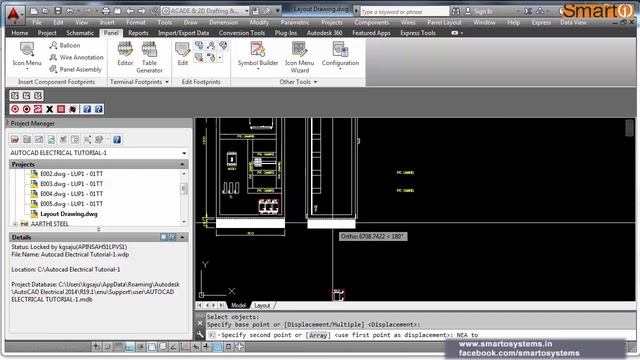The image size is (640, 360).
Task: Open the Terminal Strip Editor
Action: click(x=125, y=54)
